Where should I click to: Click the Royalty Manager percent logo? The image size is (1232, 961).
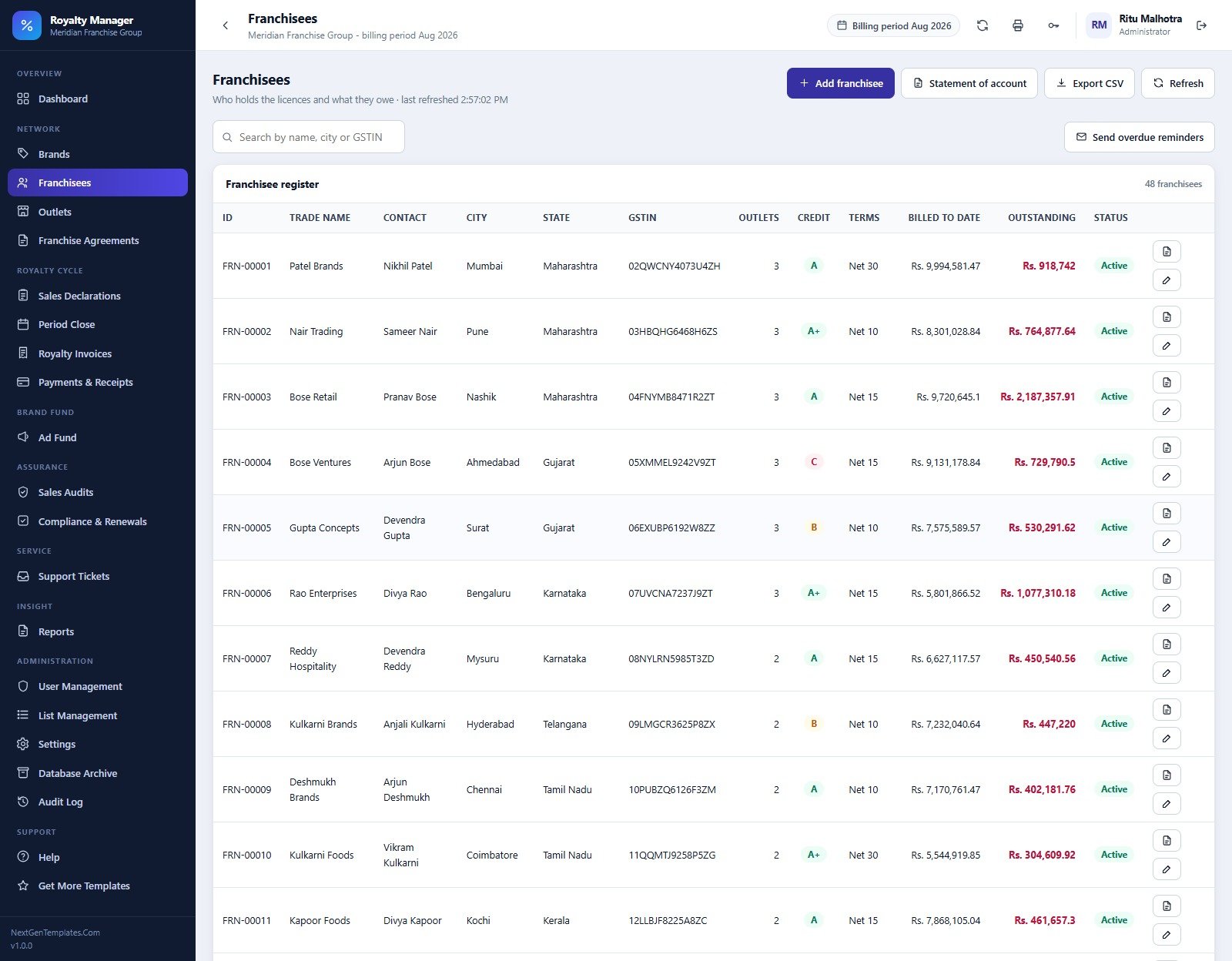click(27, 25)
